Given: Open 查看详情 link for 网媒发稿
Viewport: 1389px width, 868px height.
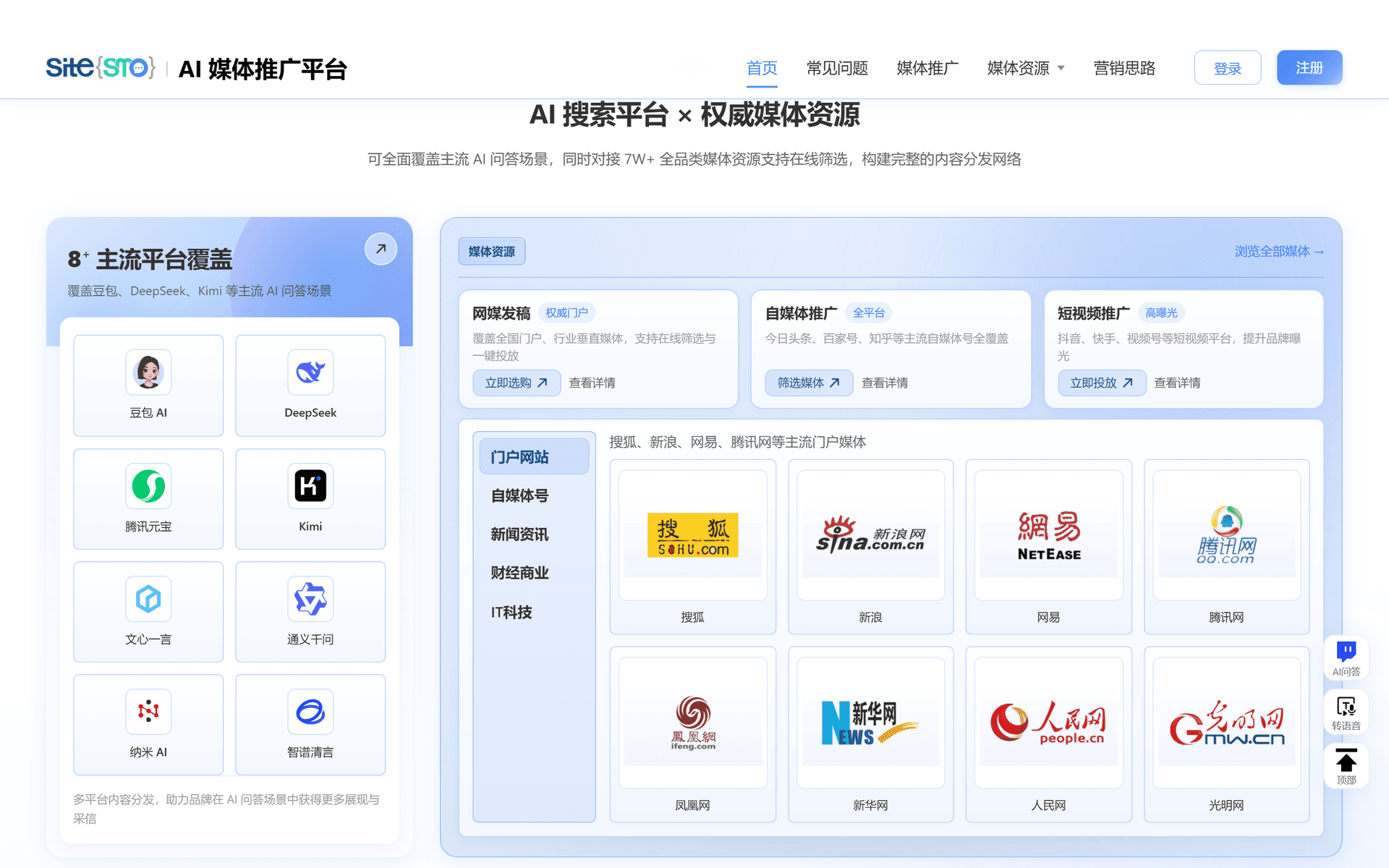Looking at the screenshot, I should (592, 383).
